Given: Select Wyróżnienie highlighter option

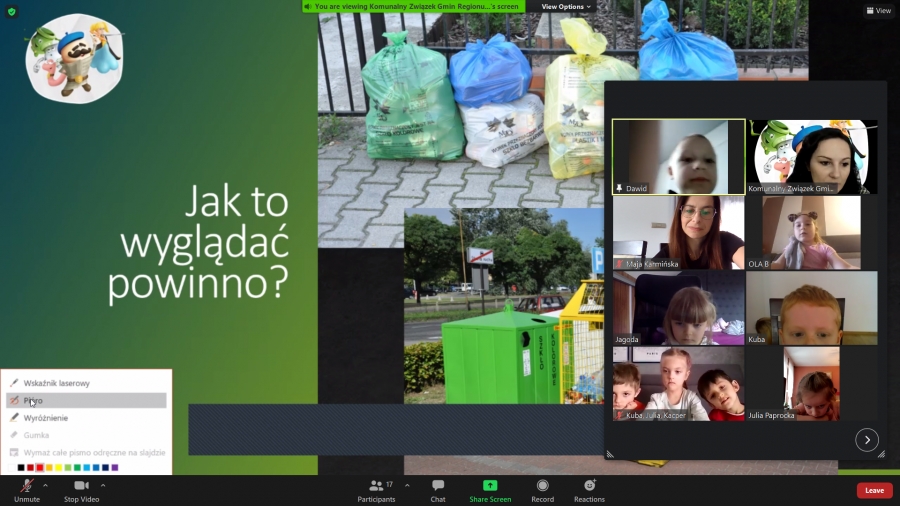Looking at the screenshot, I should point(86,418).
